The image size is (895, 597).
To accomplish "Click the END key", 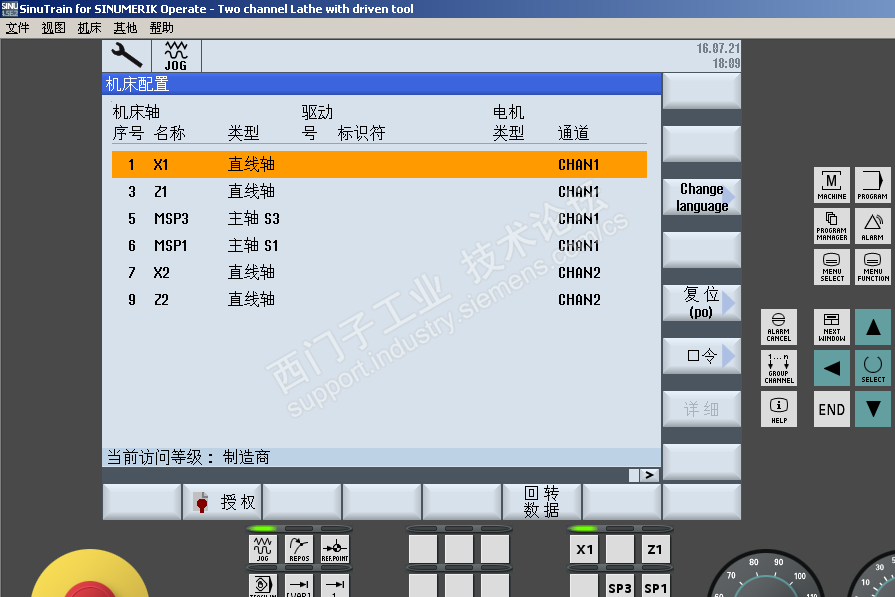I will click(x=832, y=409).
